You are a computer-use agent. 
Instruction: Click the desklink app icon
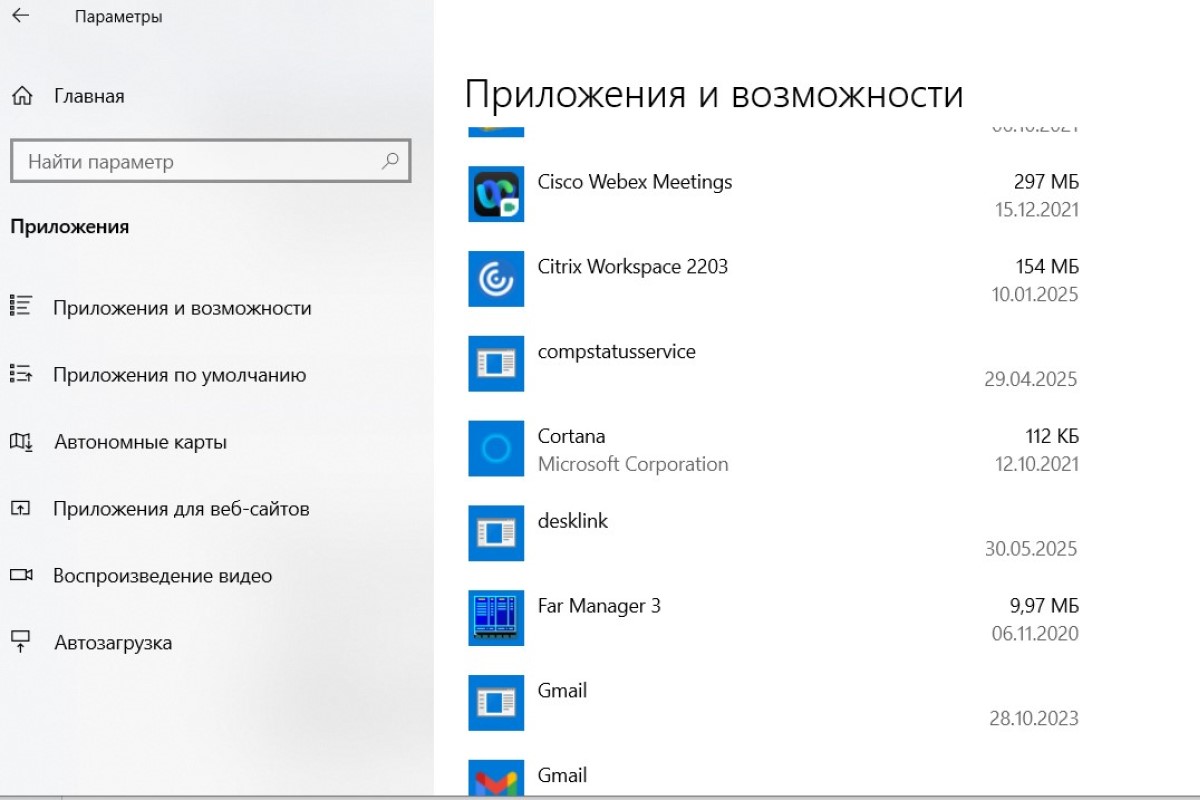pyautogui.click(x=496, y=534)
